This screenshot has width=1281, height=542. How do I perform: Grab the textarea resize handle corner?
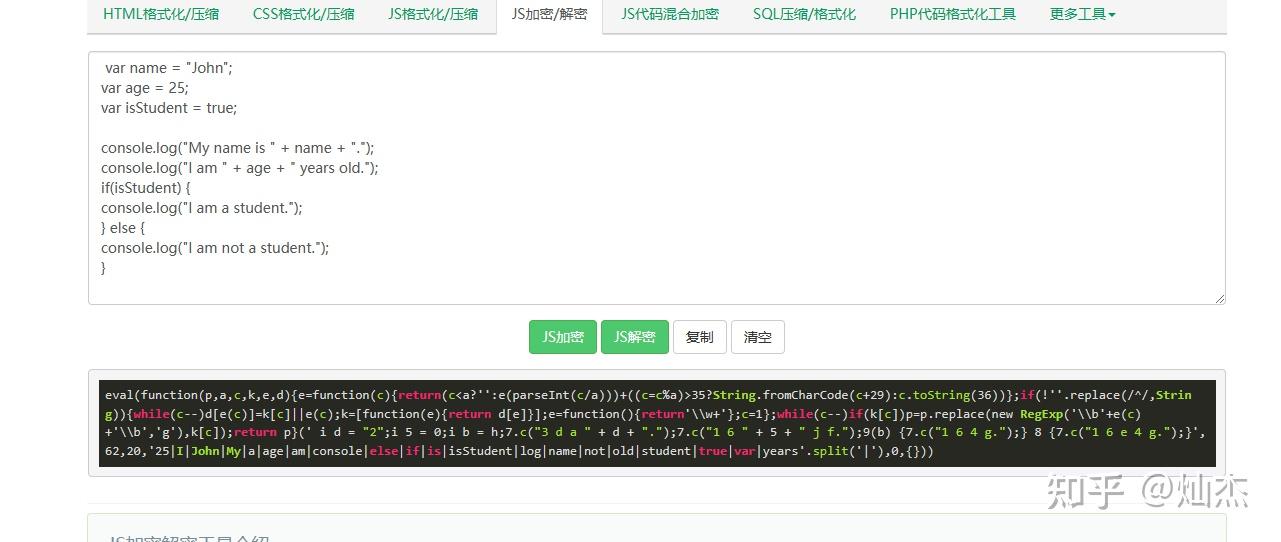coord(1219,298)
